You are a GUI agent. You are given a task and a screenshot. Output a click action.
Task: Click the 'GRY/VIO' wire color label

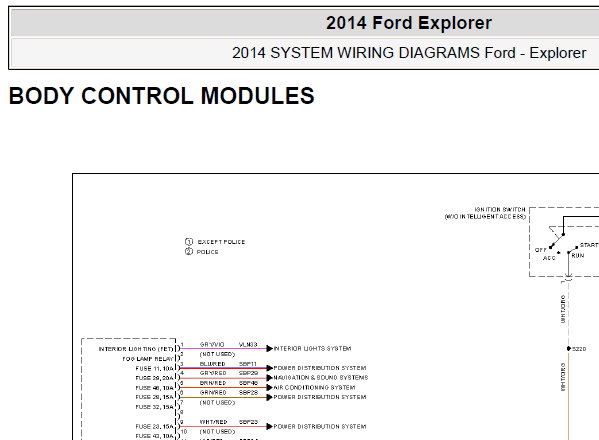point(212,345)
